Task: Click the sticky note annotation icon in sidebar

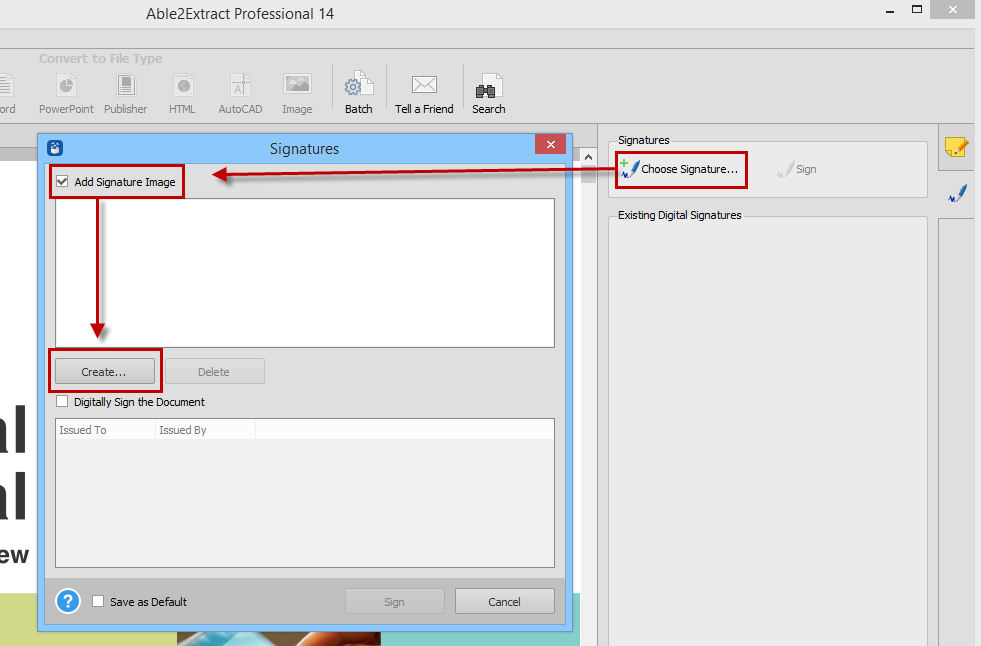Action: coord(956,147)
